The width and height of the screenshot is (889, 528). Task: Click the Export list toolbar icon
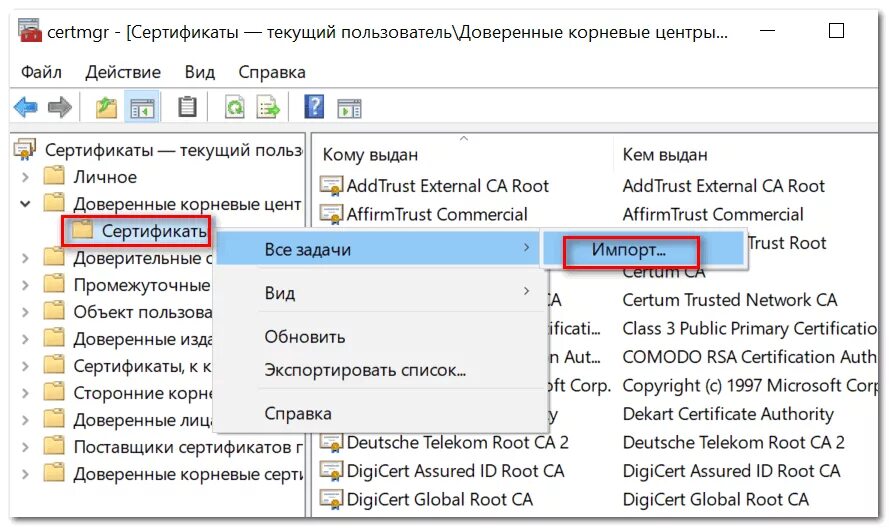tap(268, 107)
